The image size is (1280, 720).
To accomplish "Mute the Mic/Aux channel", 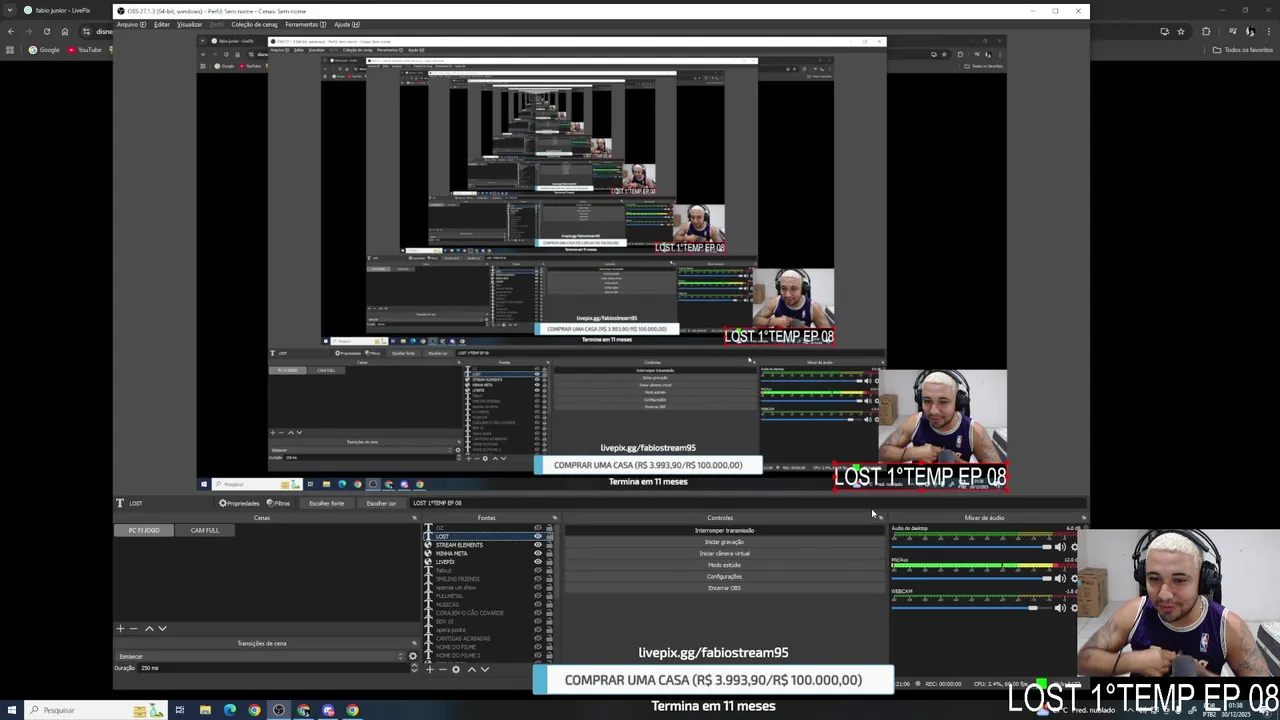I will tap(1060, 578).
